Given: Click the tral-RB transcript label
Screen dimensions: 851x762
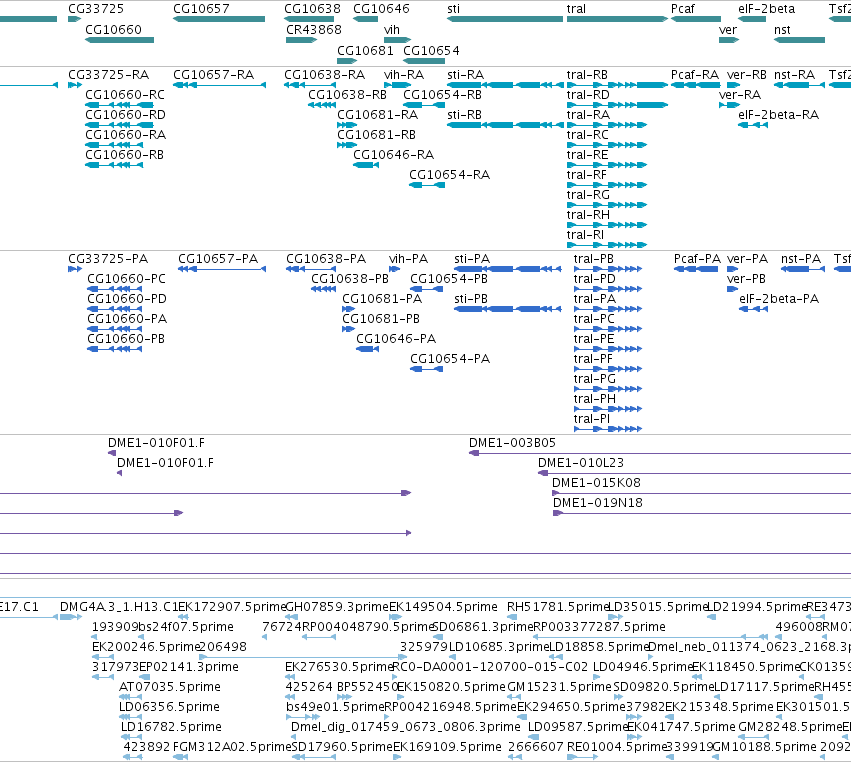Looking at the screenshot, I should click(x=587, y=74).
